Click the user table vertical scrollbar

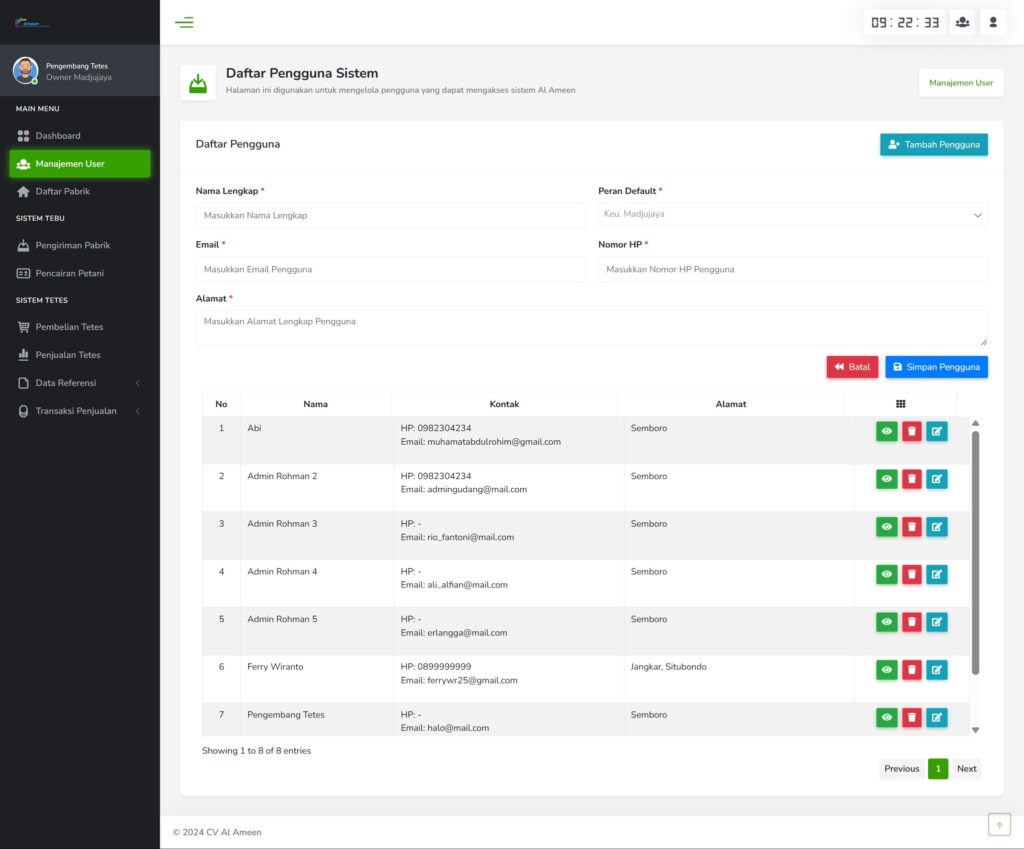click(975, 550)
